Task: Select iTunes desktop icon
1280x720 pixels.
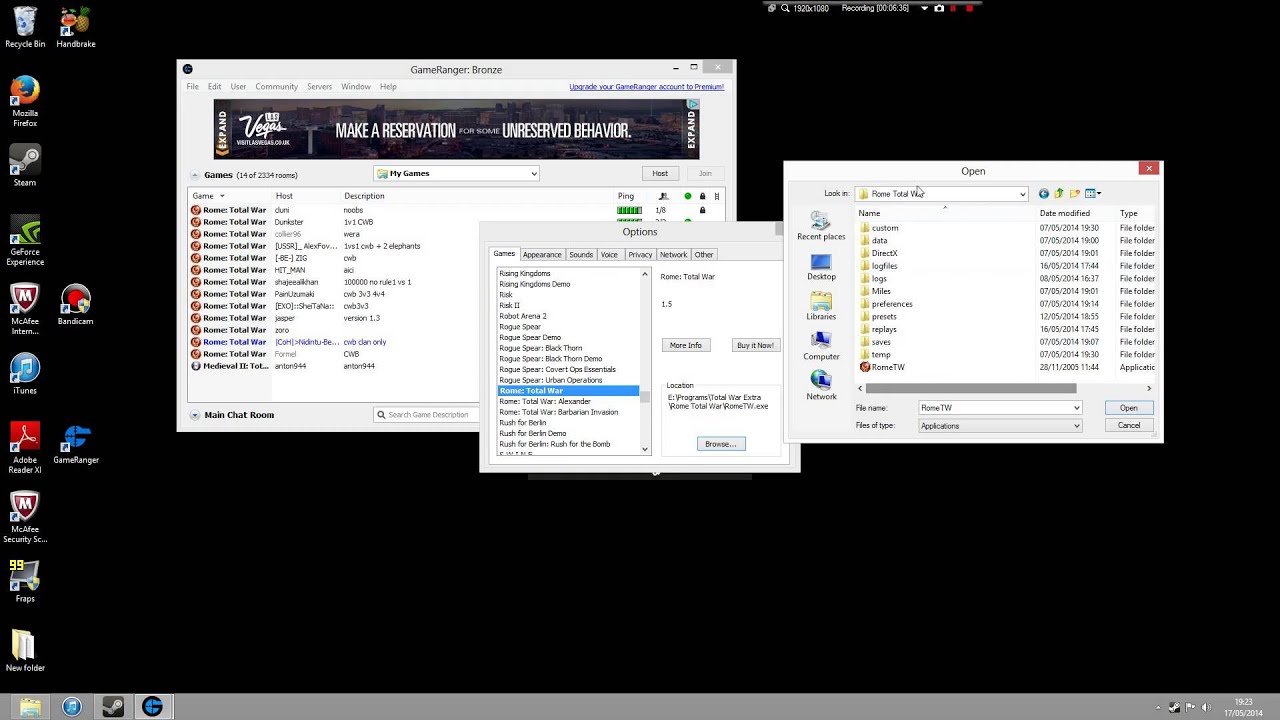Action: pyautogui.click(x=25, y=375)
